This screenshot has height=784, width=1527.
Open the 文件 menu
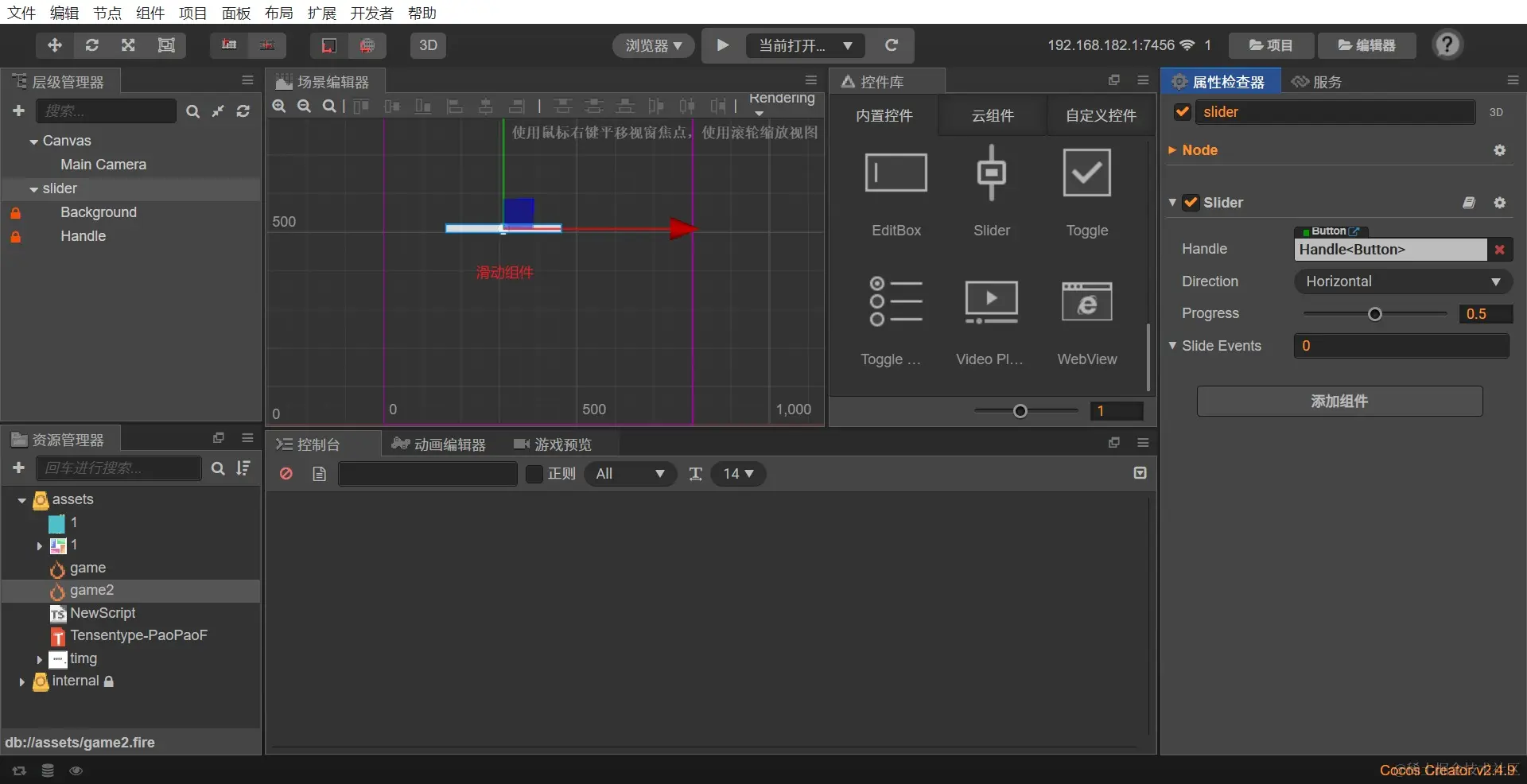tap(21, 13)
